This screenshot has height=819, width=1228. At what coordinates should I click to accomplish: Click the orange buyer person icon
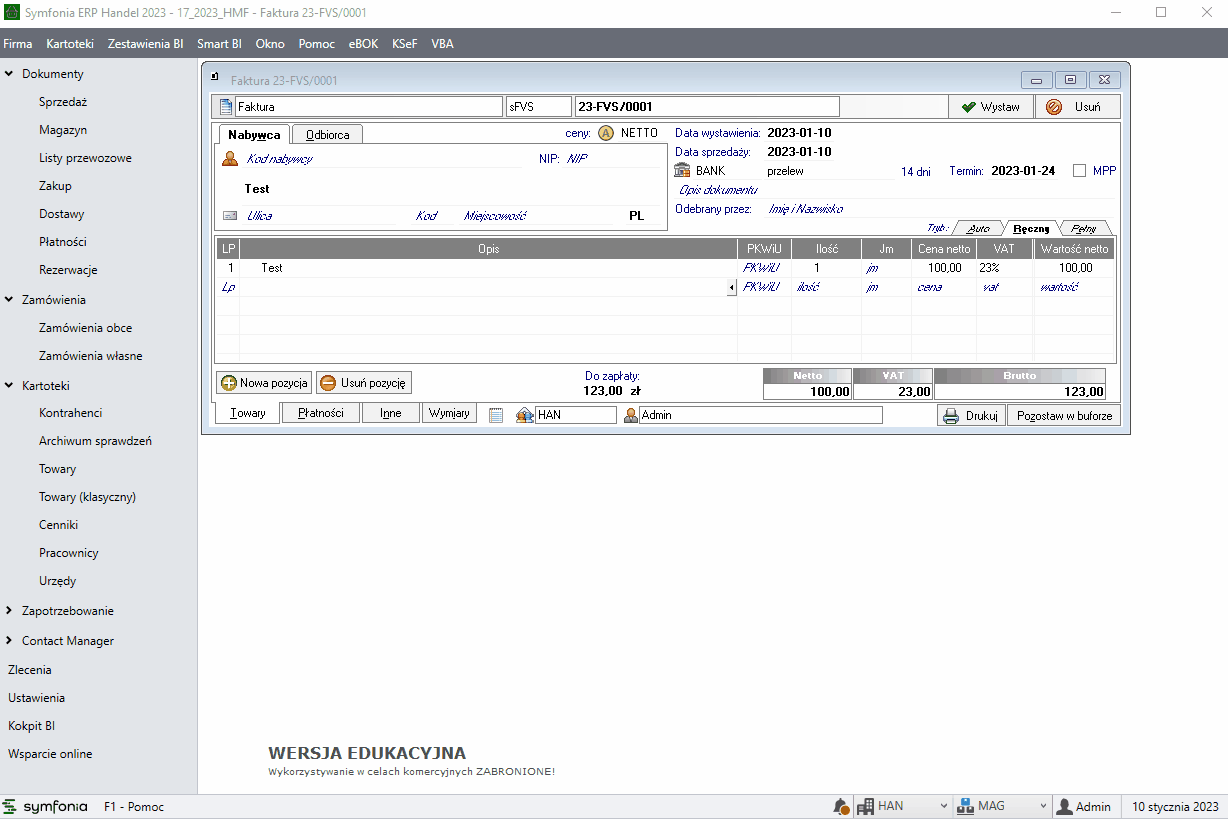coord(230,158)
